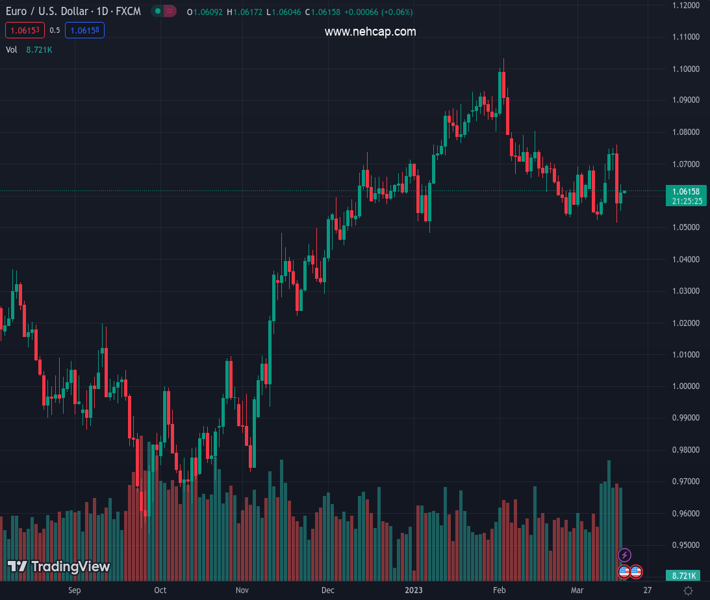Click the Nov label on time axis

(241, 591)
